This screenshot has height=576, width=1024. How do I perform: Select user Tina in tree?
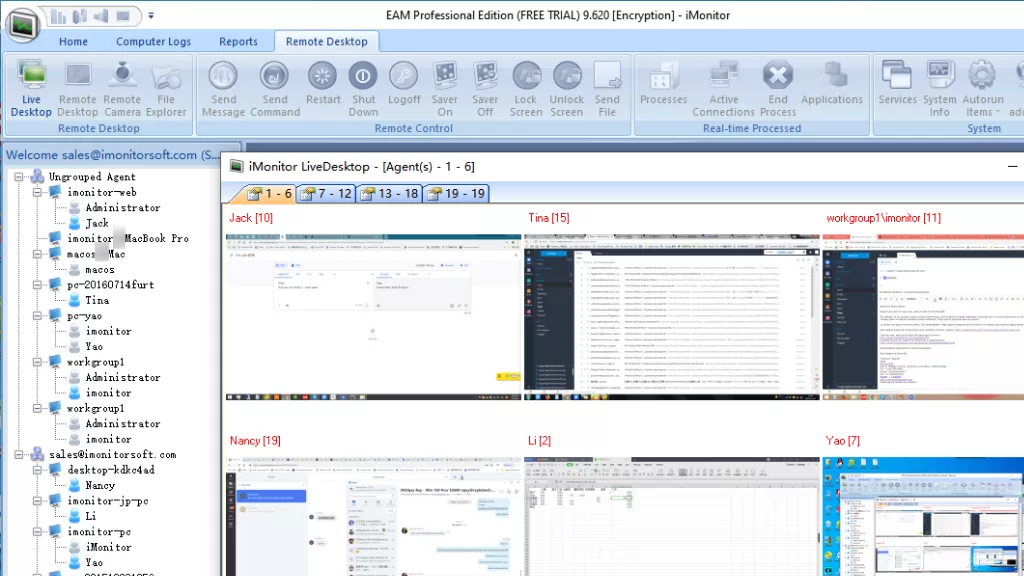click(97, 300)
